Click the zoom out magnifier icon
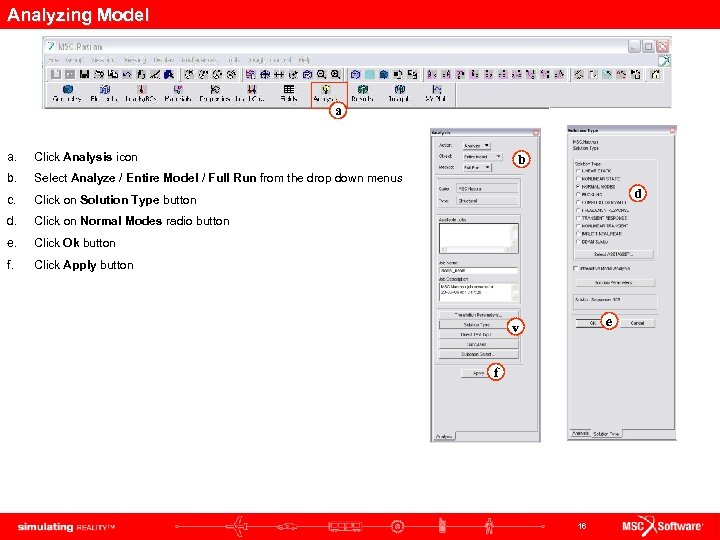Image resolution: width=720 pixels, height=540 pixels. point(321,74)
